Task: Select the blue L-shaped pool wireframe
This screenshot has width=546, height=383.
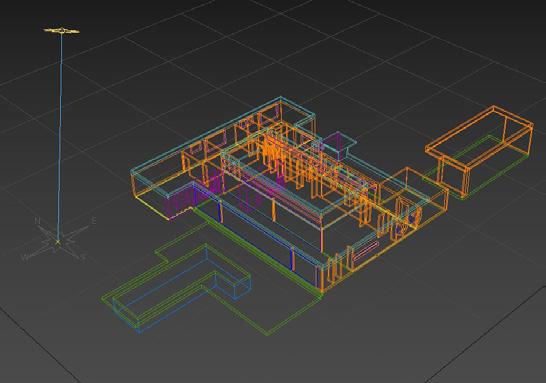Action: coord(181,289)
